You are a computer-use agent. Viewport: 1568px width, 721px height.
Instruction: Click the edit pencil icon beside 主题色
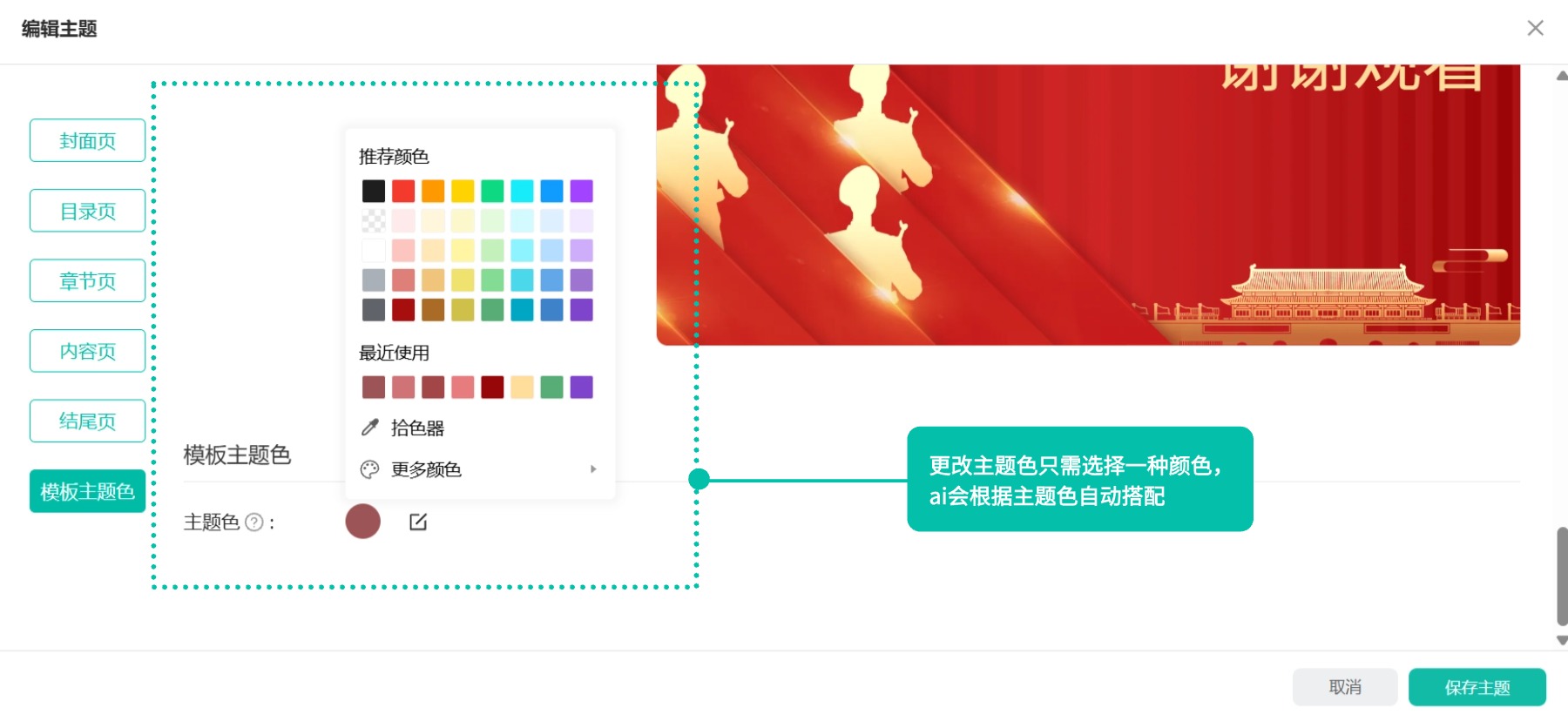pyautogui.click(x=418, y=522)
